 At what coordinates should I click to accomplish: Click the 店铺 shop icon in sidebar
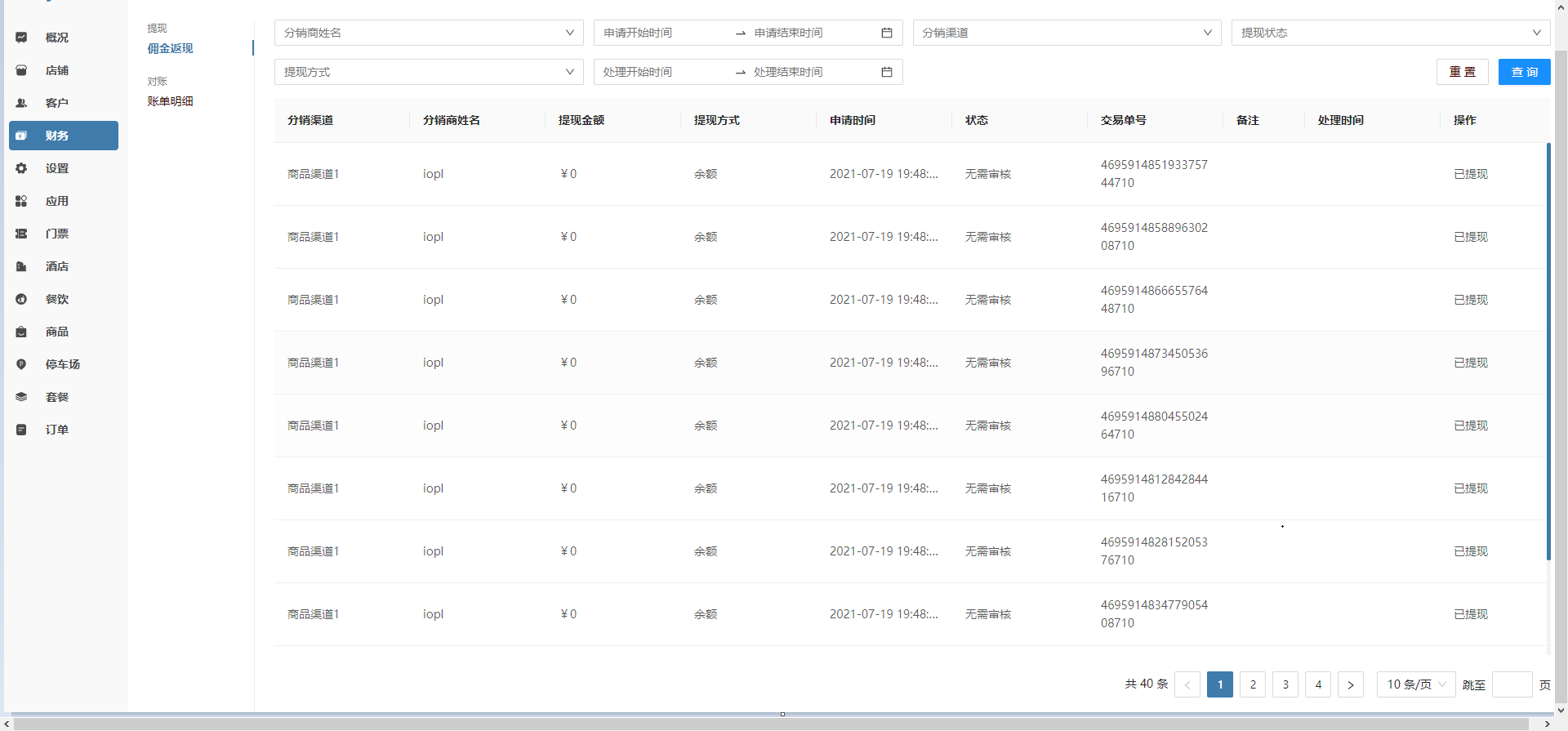(21, 70)
